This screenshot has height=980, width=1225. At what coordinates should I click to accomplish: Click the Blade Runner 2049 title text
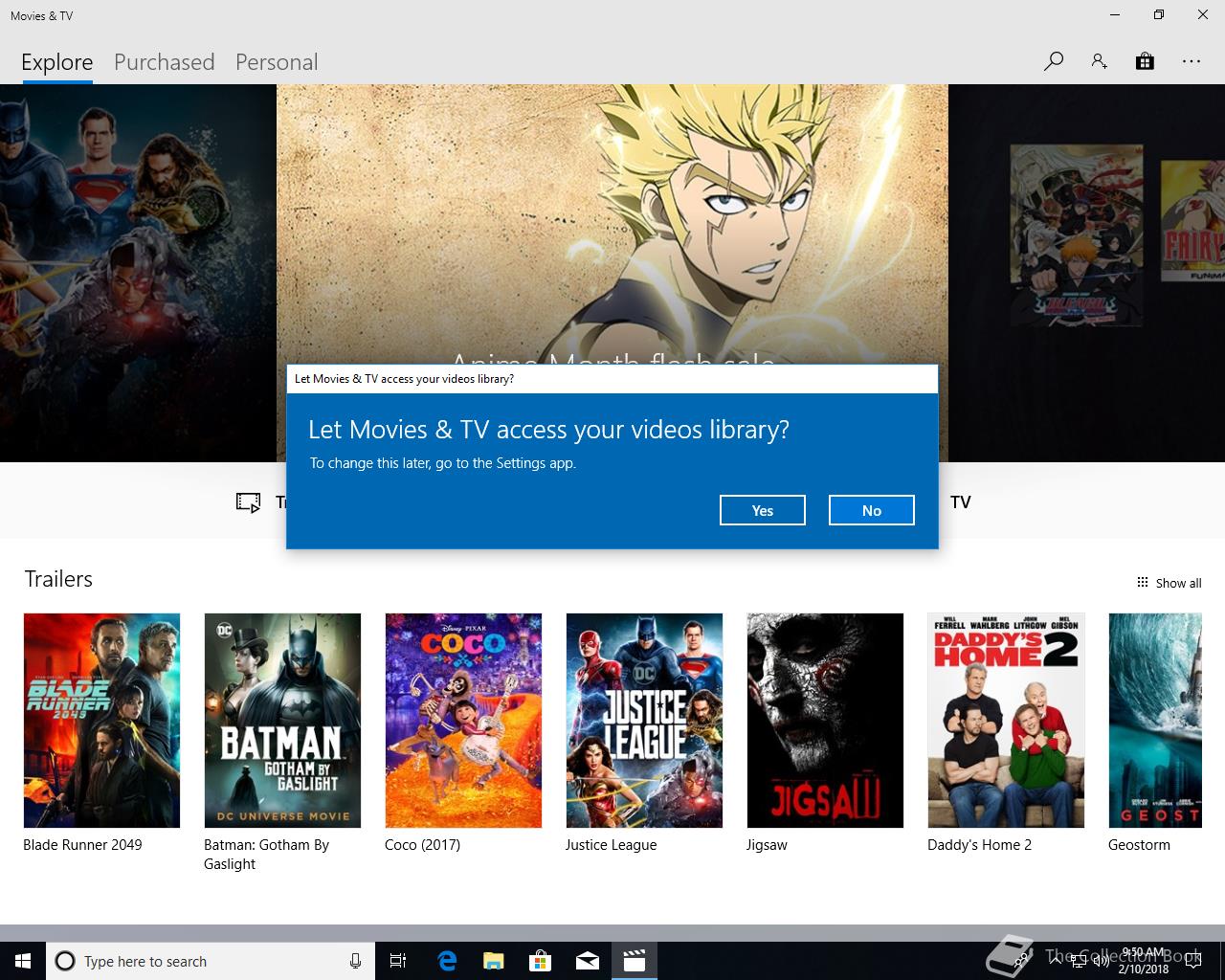click(x=82, y=845)
